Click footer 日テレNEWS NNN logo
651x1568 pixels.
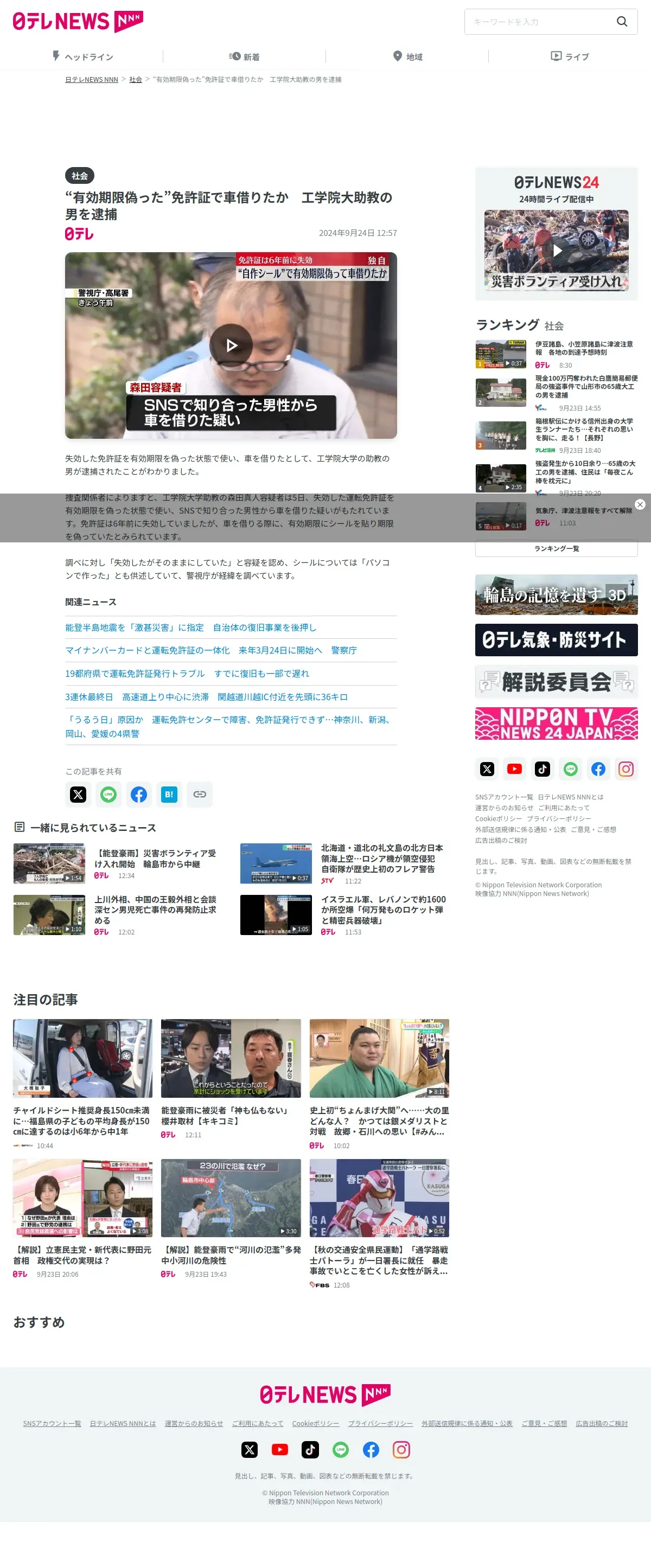click(x=325, y=1394)
